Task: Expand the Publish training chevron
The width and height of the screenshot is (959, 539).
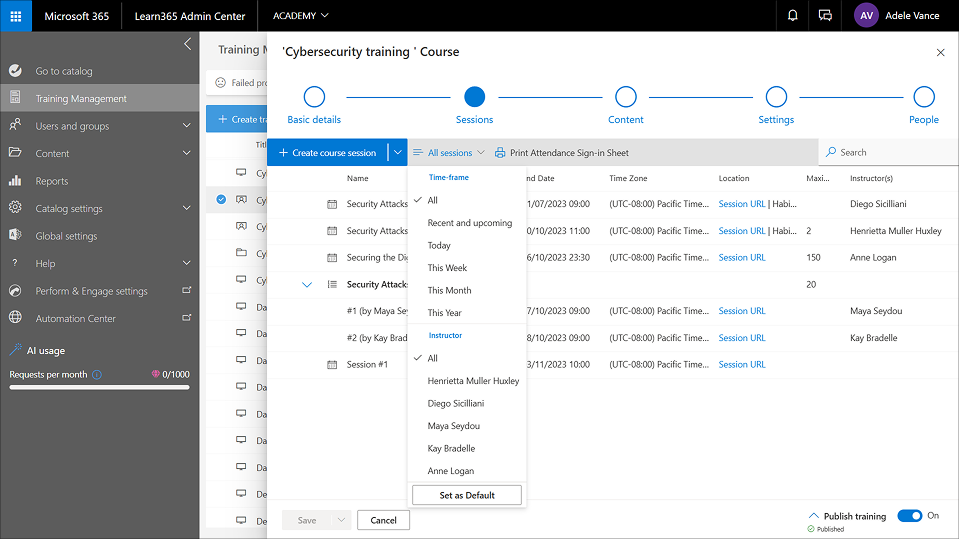Action: [813, 516]
